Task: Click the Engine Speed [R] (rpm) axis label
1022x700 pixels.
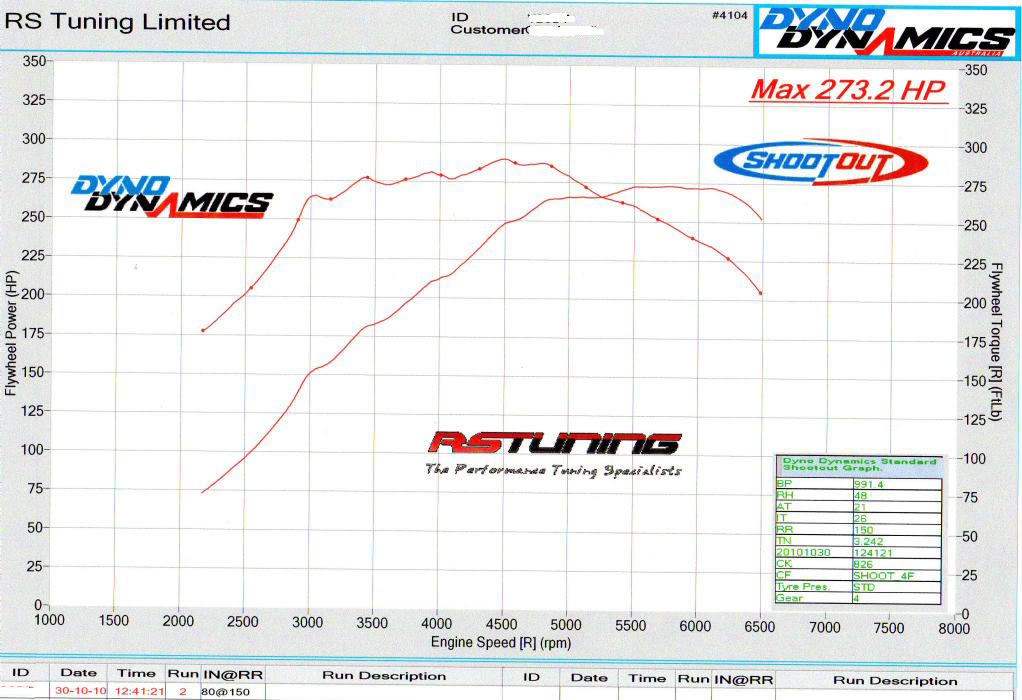Action: pos(500,640)
